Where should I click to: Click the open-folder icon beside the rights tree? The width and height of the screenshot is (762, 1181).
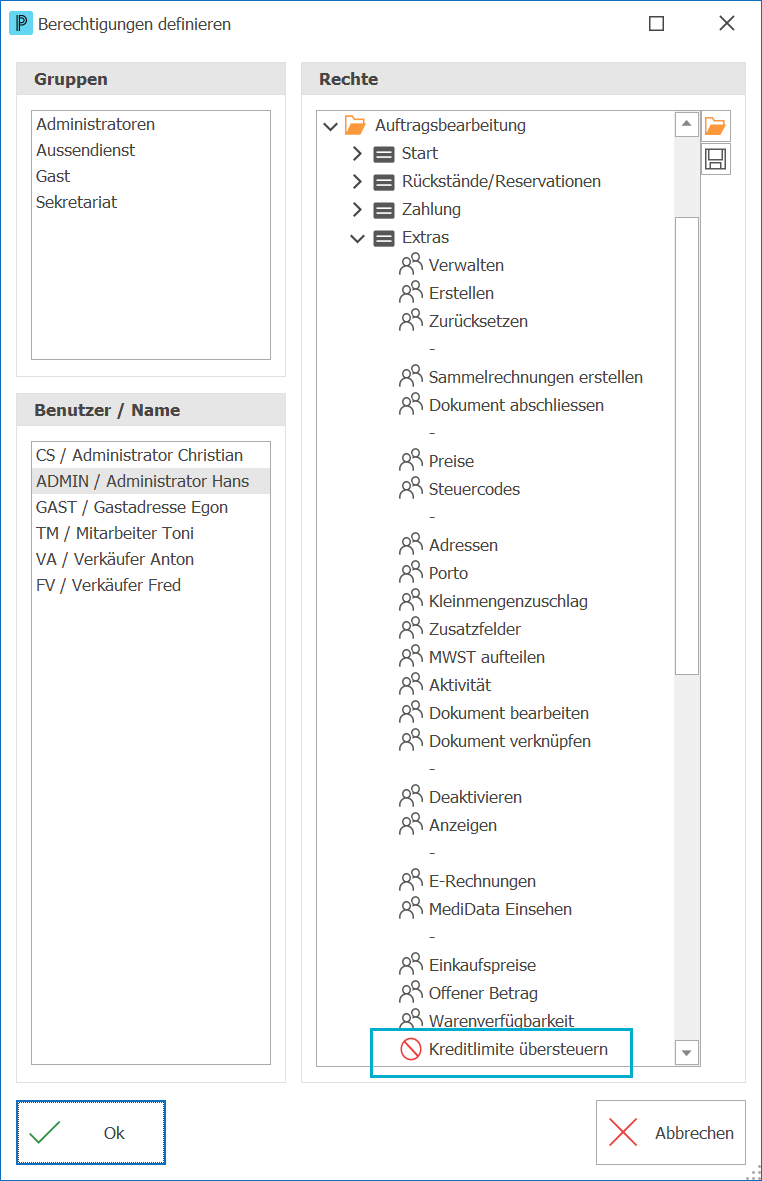coord(715,126)
